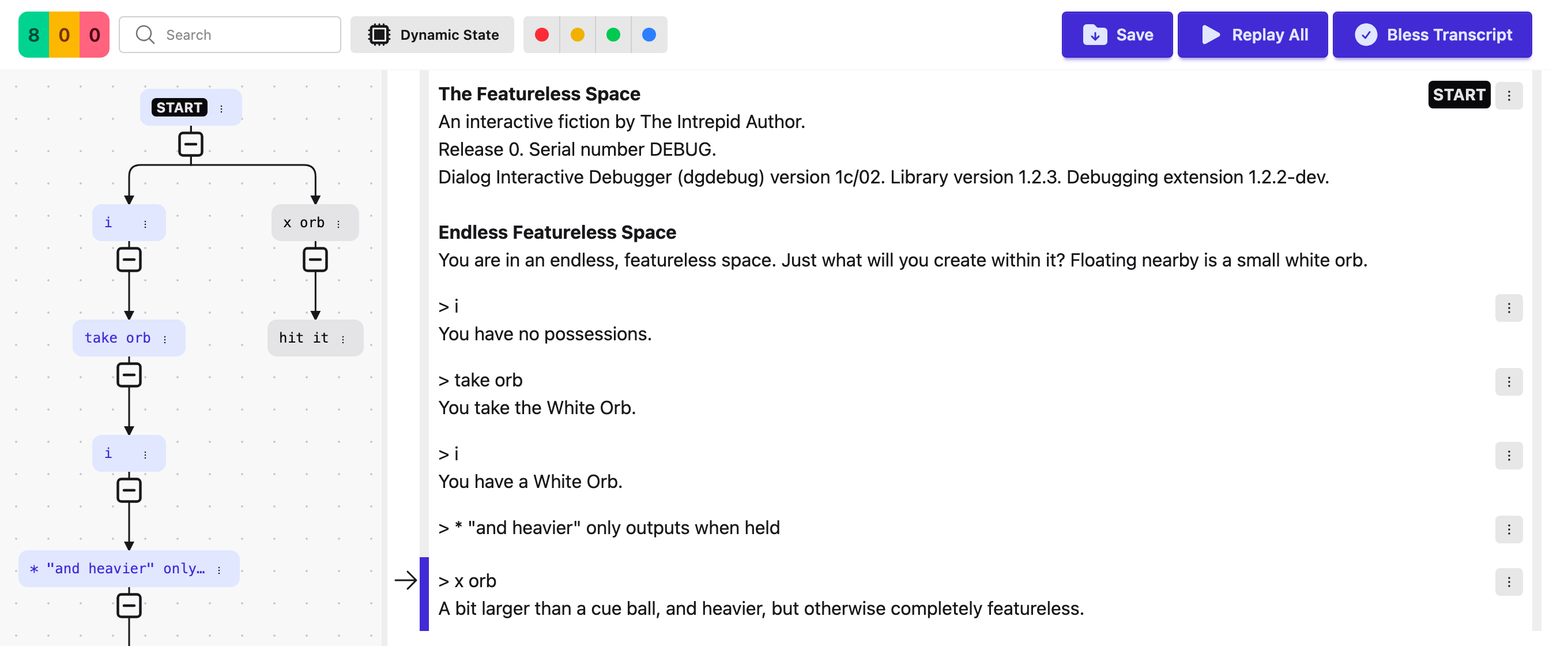Collapse subtree under 'take orb' node
1568x646 pixels.
pyautogui.click(x=129, y=374)
